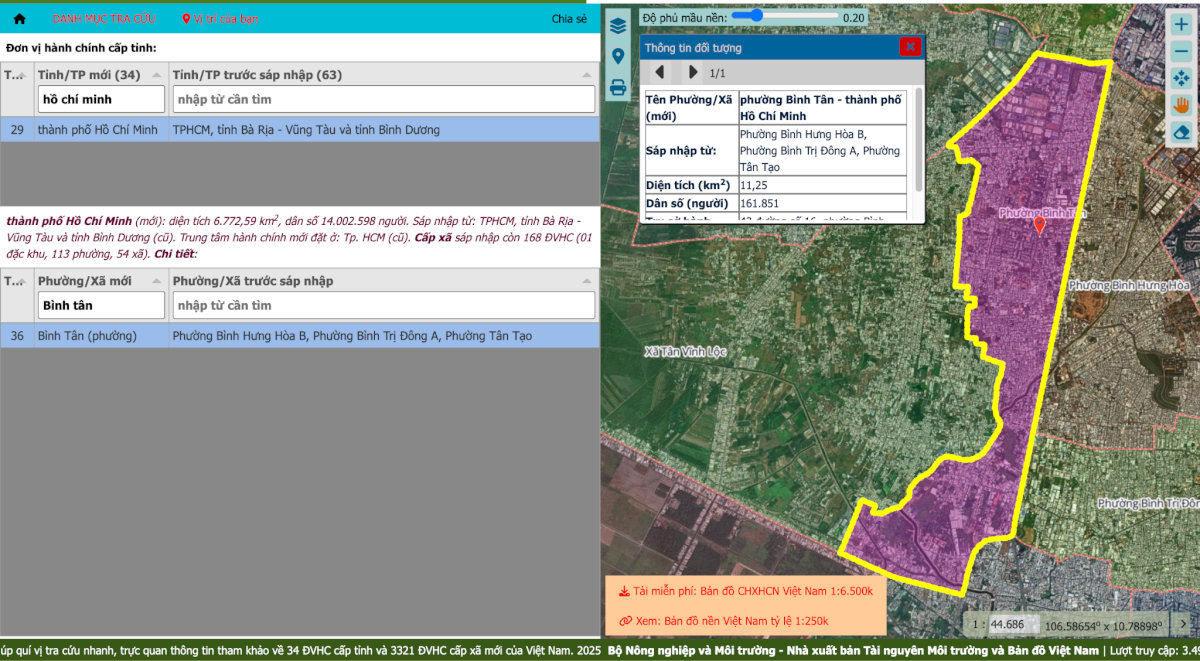Click the Chia sẻ share link
This screenshot has height=661, width=1200.
point(569,19)
